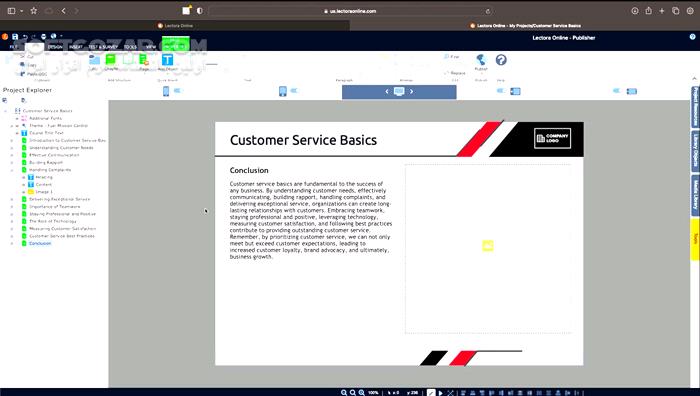
Task: Select the Effective Communication page in the tree
Action: point(54,155)
